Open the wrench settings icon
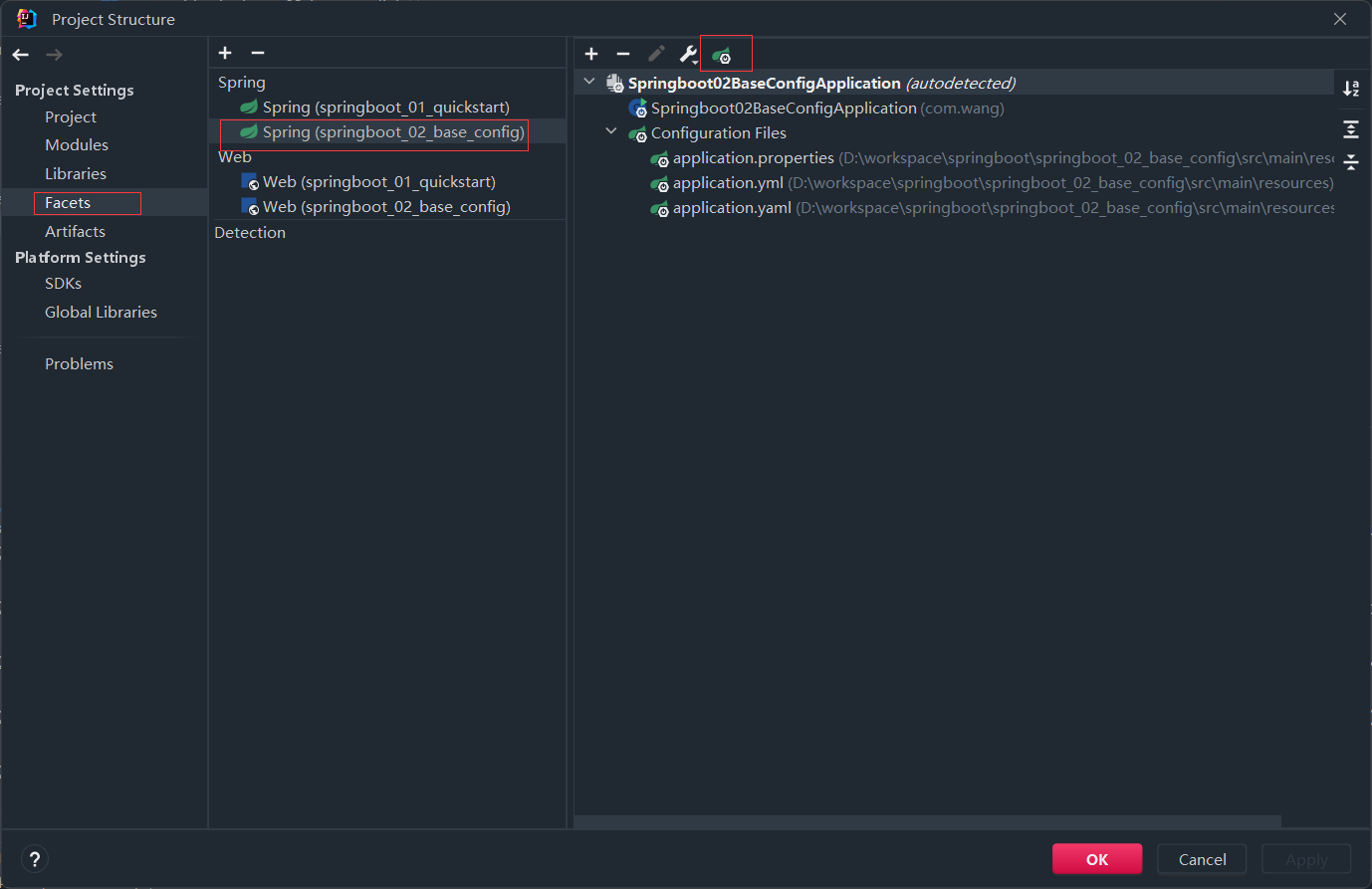1372x889 pixels. point(688,54)
